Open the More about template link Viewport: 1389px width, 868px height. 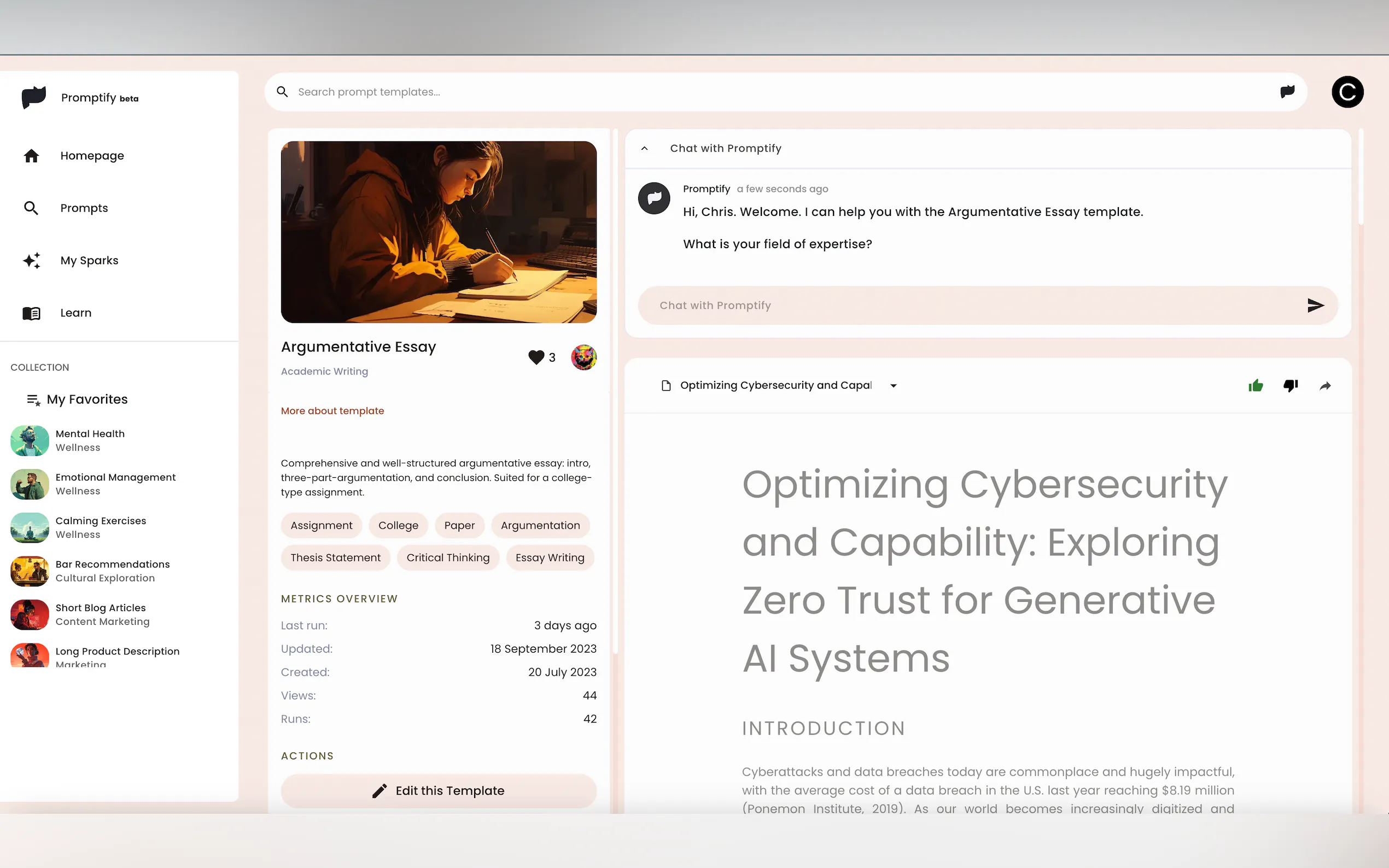point(332,410)
